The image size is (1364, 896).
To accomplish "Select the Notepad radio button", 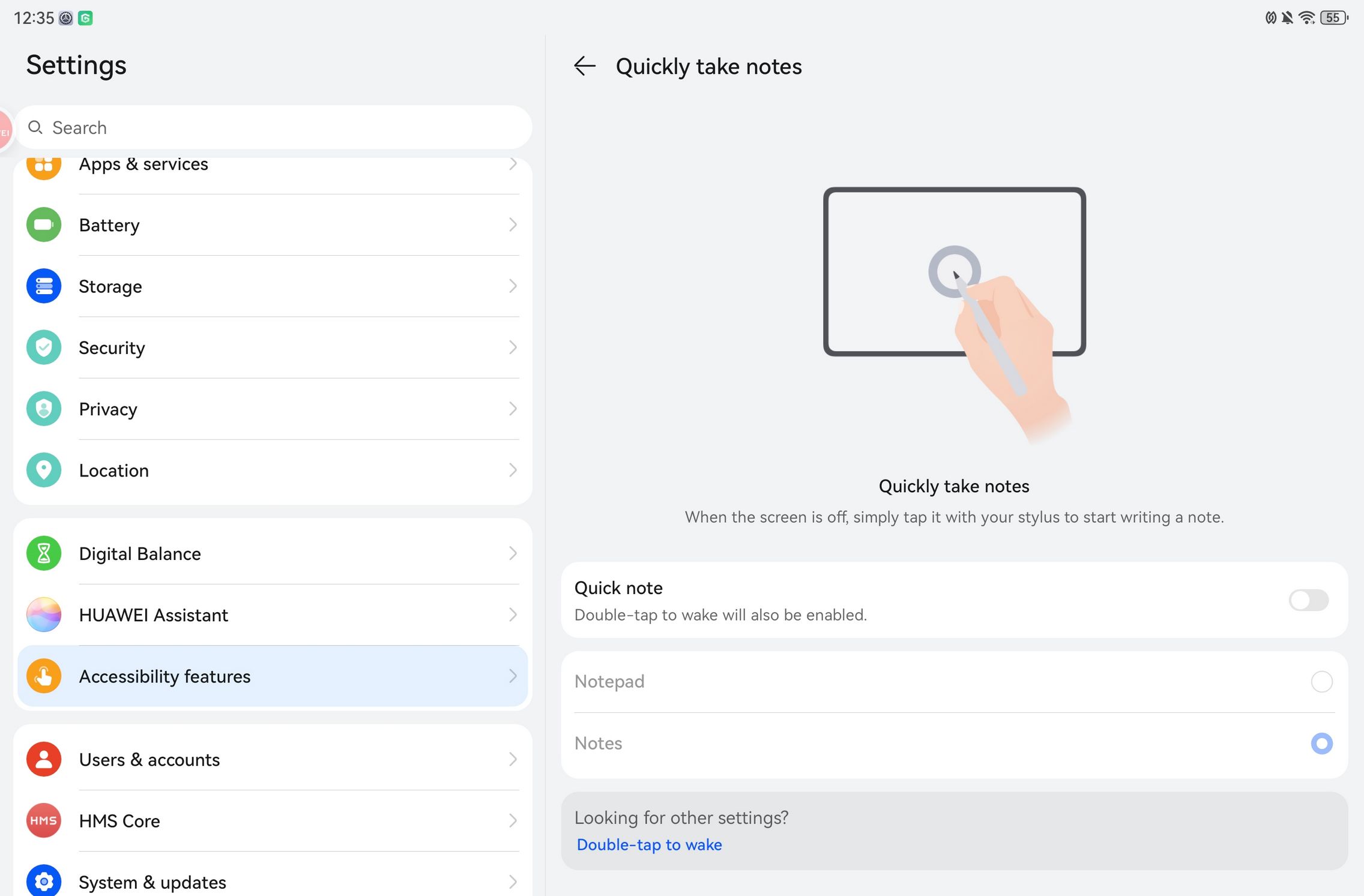I will click(x=1321, y=682).
